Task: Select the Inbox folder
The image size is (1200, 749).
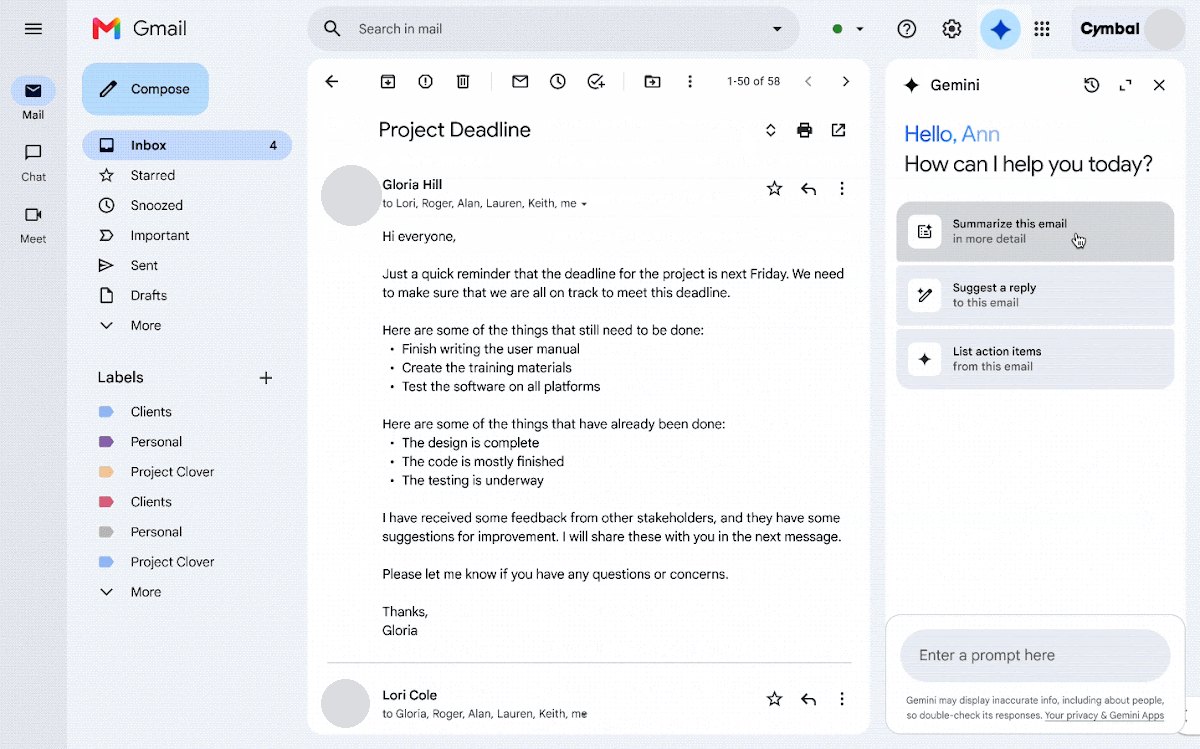Action: (187, 145)
